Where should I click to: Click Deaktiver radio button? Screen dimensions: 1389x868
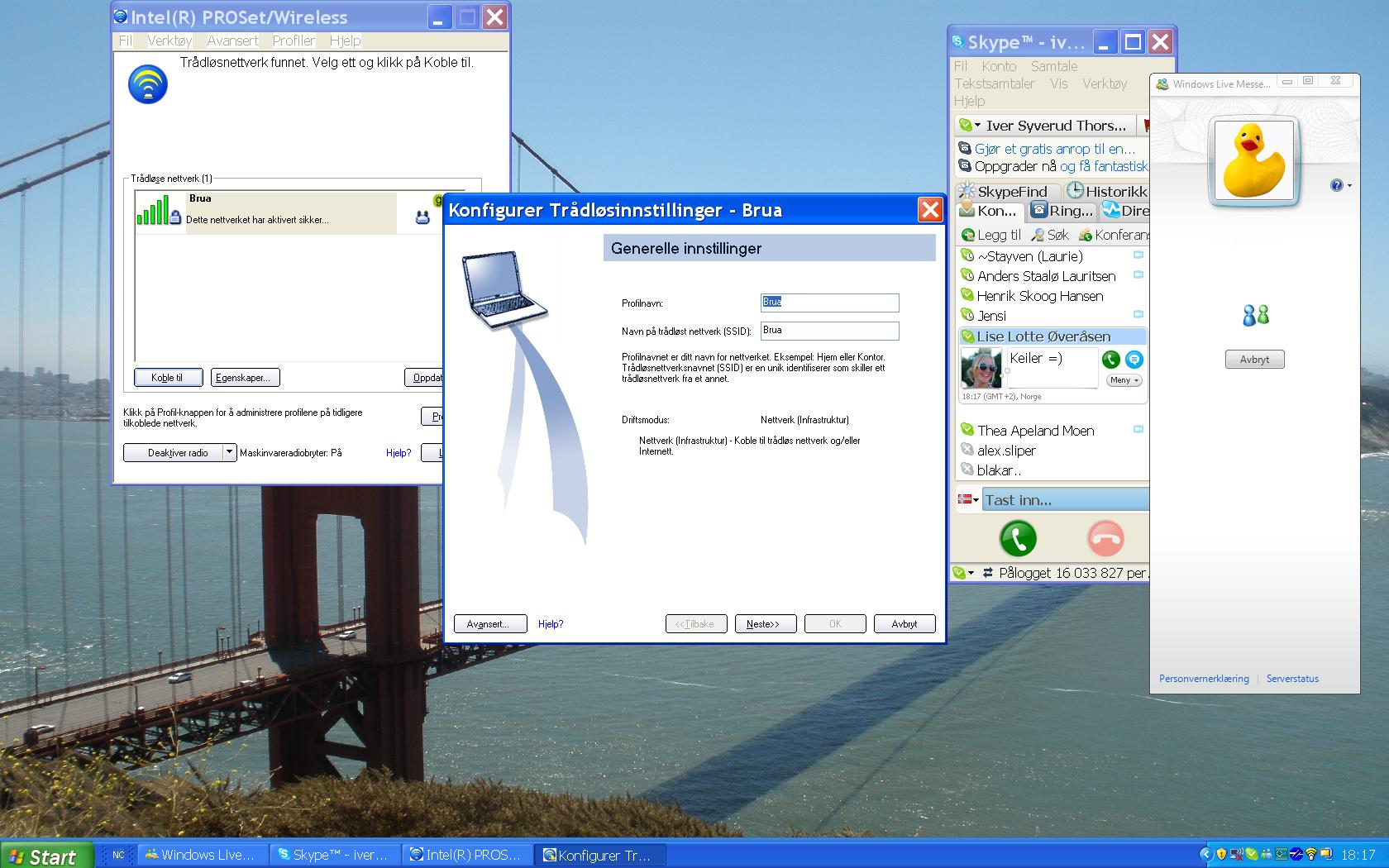click(174, 452)
